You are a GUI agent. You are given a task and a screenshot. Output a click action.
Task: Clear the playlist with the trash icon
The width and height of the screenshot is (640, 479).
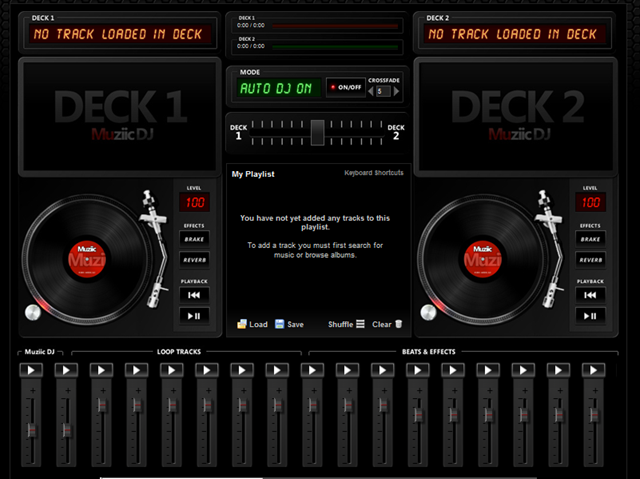pos(387,324)
